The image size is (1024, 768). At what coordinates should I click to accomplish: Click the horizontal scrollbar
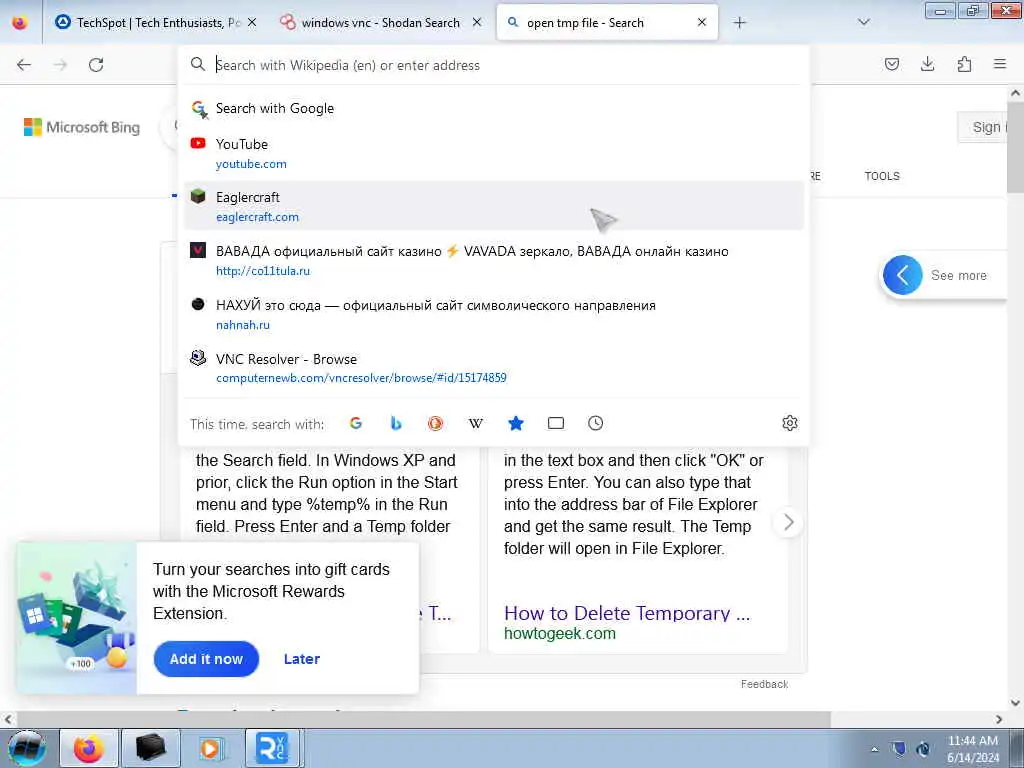[x=424, y=719]
